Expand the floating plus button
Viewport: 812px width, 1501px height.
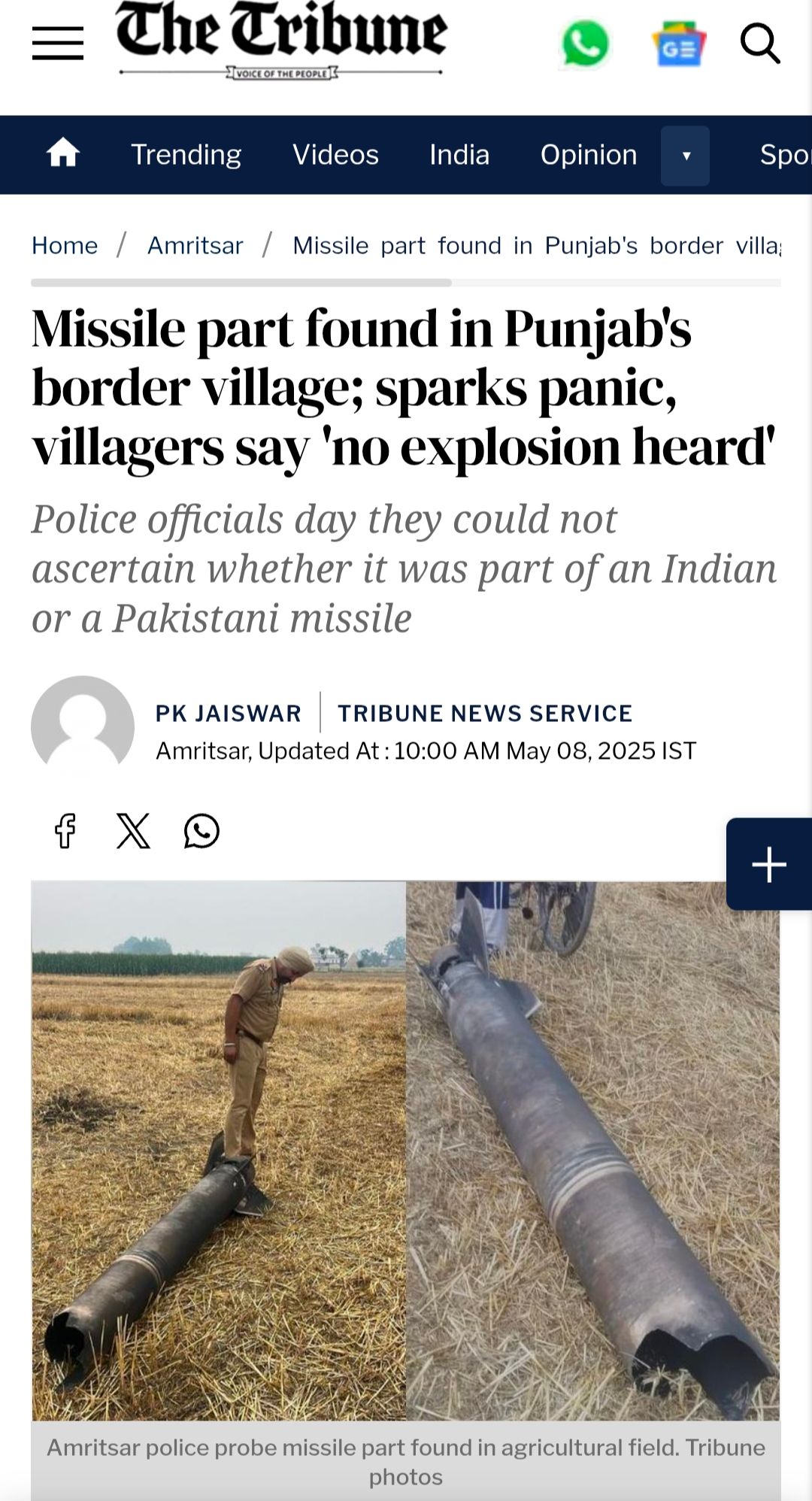769,864
